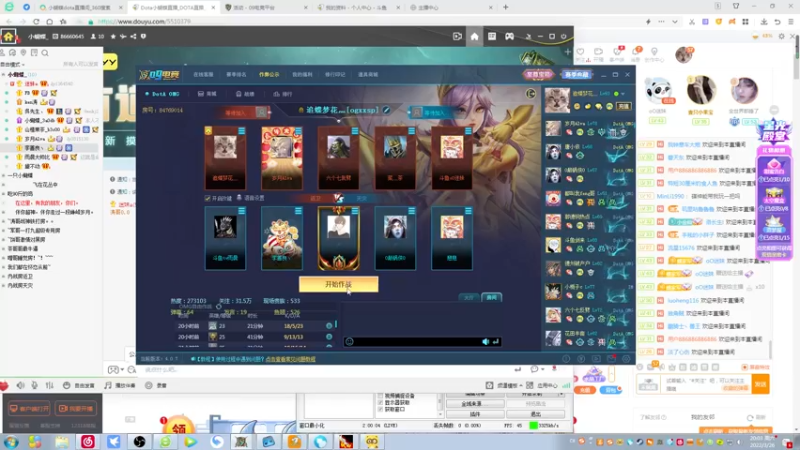Click the pink banner button in the client header
Image resolution: width=800 pixels, height=450 pixels.
tap(539, 74)
